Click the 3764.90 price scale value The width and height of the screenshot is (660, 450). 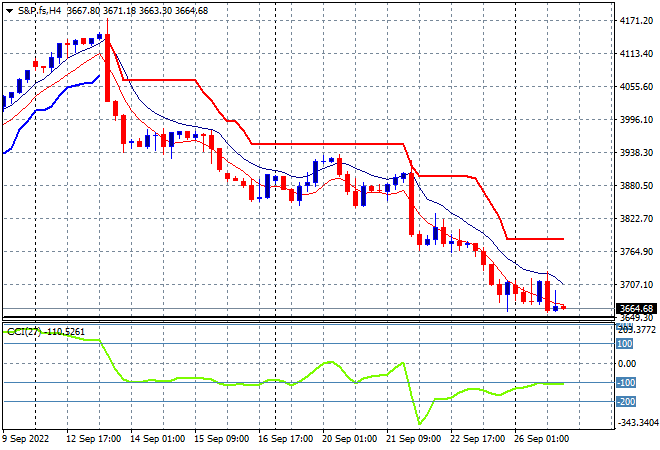(x=636, y=252)
